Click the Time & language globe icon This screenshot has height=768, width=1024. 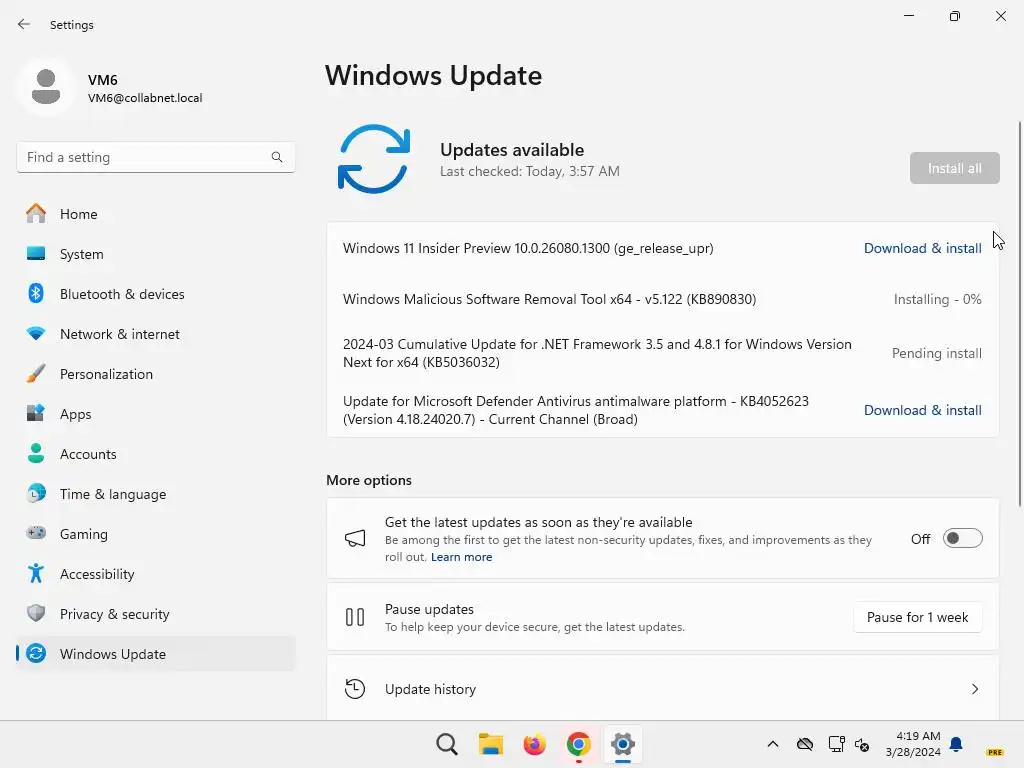pos(36,493)
